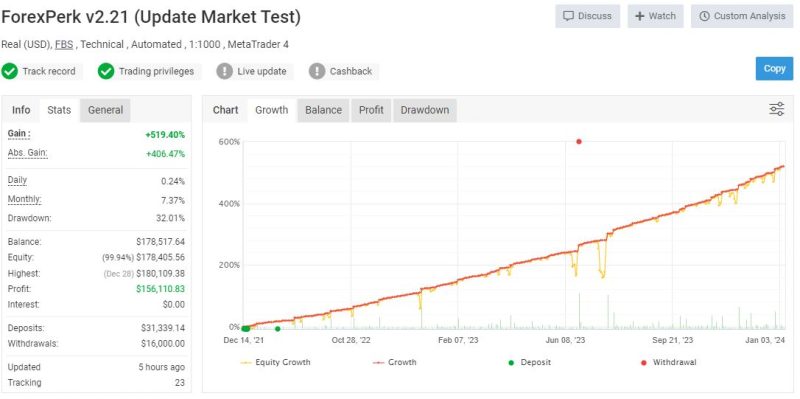
Task: Click the plus icon on Watch
Action: [639, 16]
